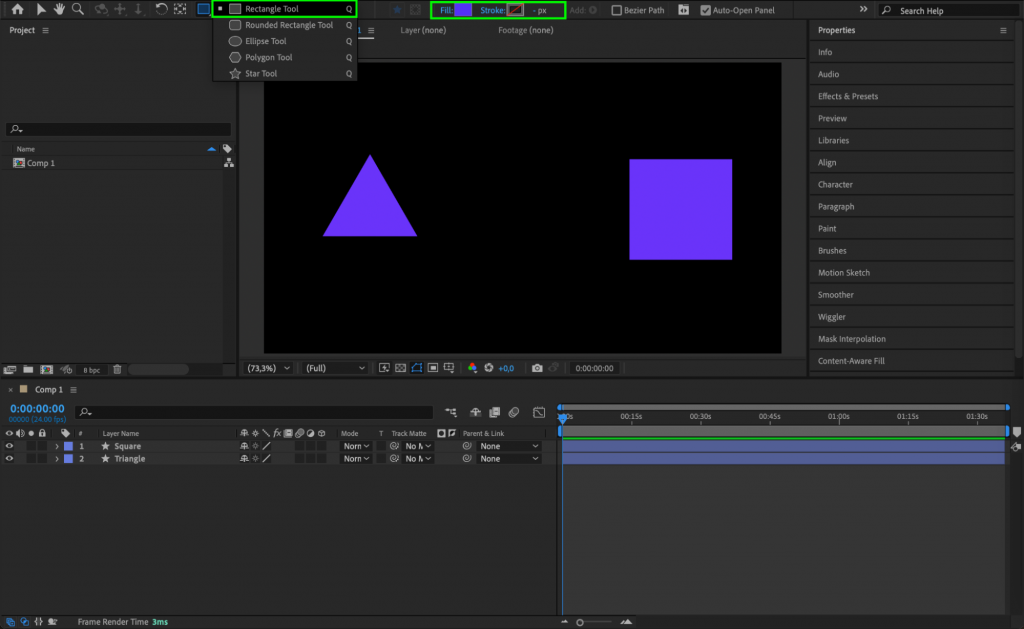
Task: Select the Hand tool
Action: tap(59, 9)
